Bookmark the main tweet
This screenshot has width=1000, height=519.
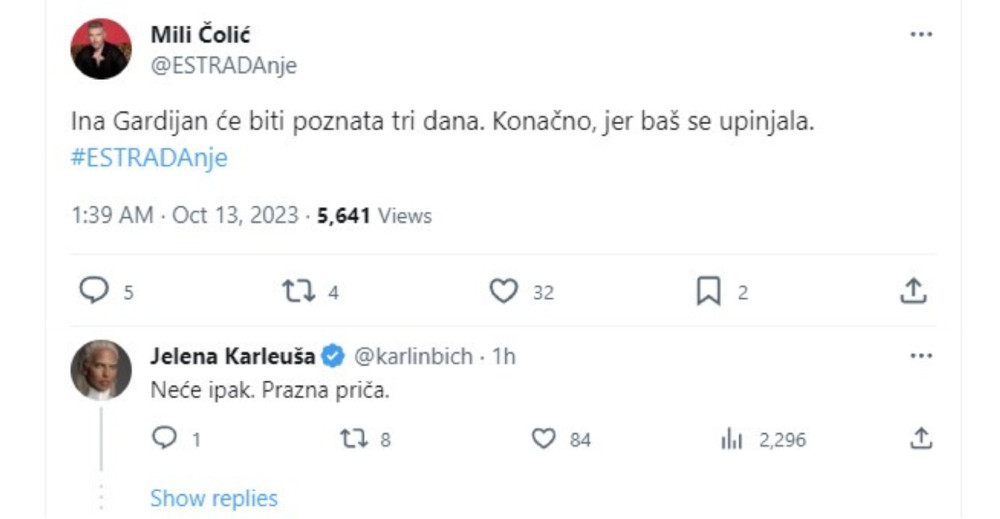[x=708, y=291]
